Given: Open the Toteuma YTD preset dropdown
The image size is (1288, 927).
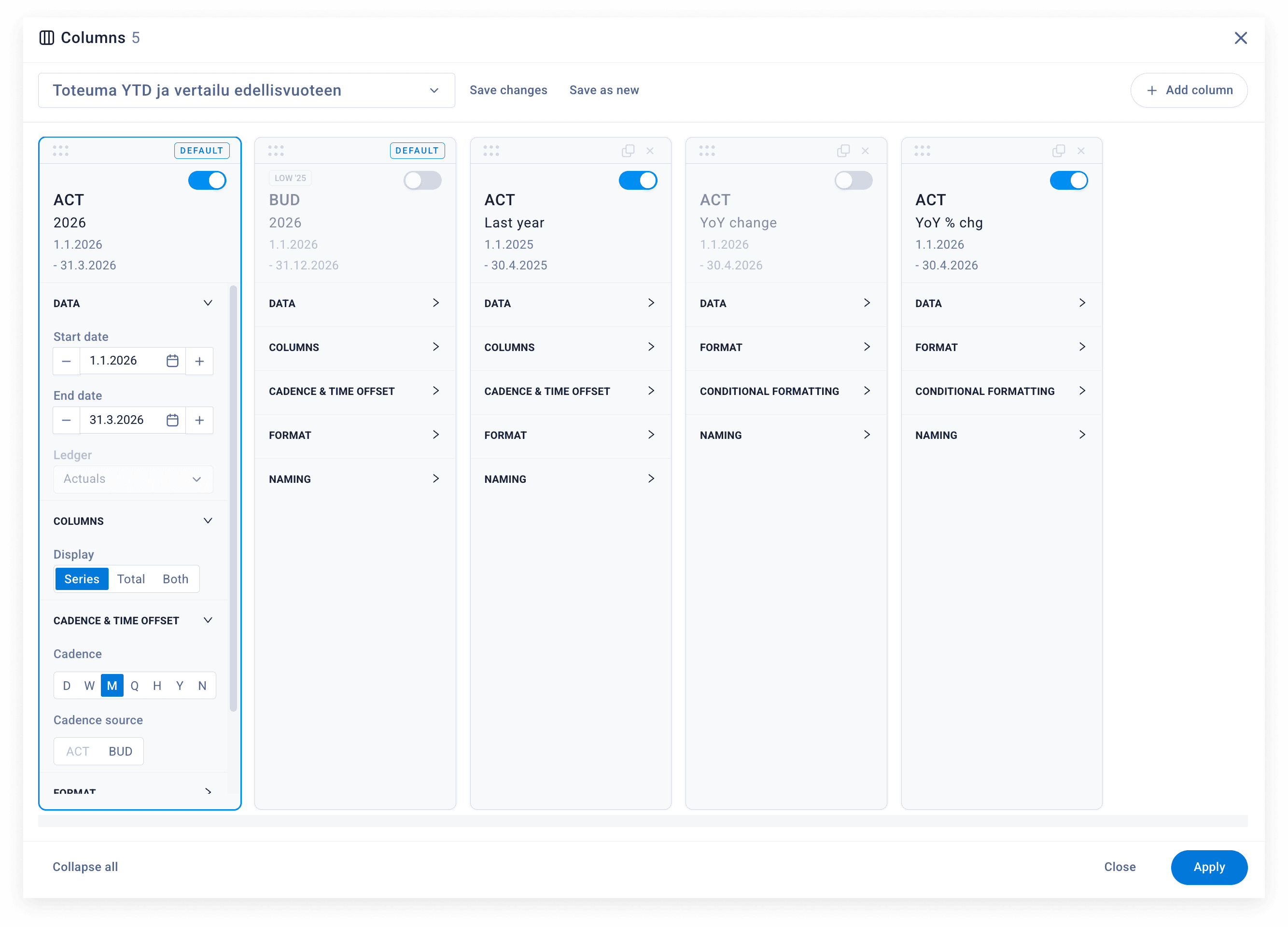Looking at the screenshot, I should (247, 90).
